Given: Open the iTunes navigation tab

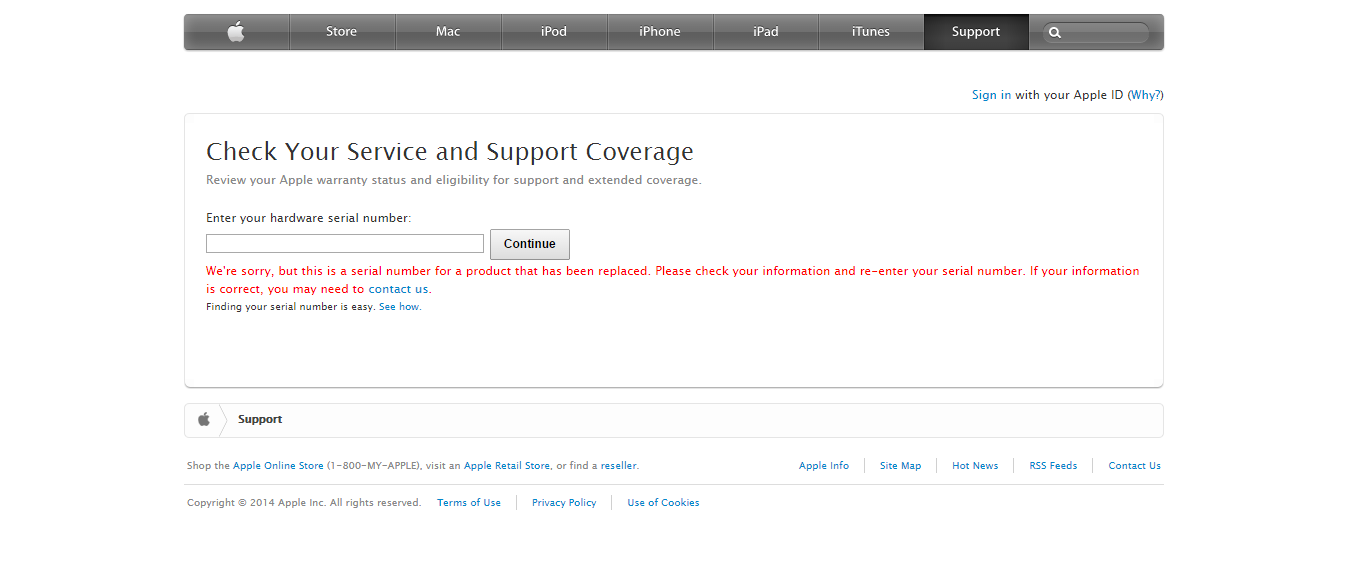Looking at the screenshot, I should click(871, 32).
